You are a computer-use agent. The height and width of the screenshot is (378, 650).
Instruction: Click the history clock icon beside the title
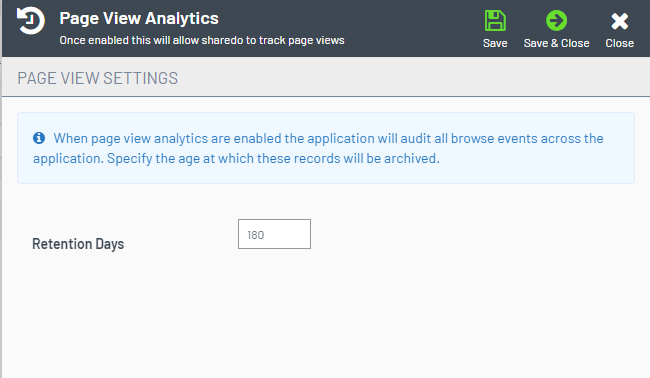coord(30,21)
